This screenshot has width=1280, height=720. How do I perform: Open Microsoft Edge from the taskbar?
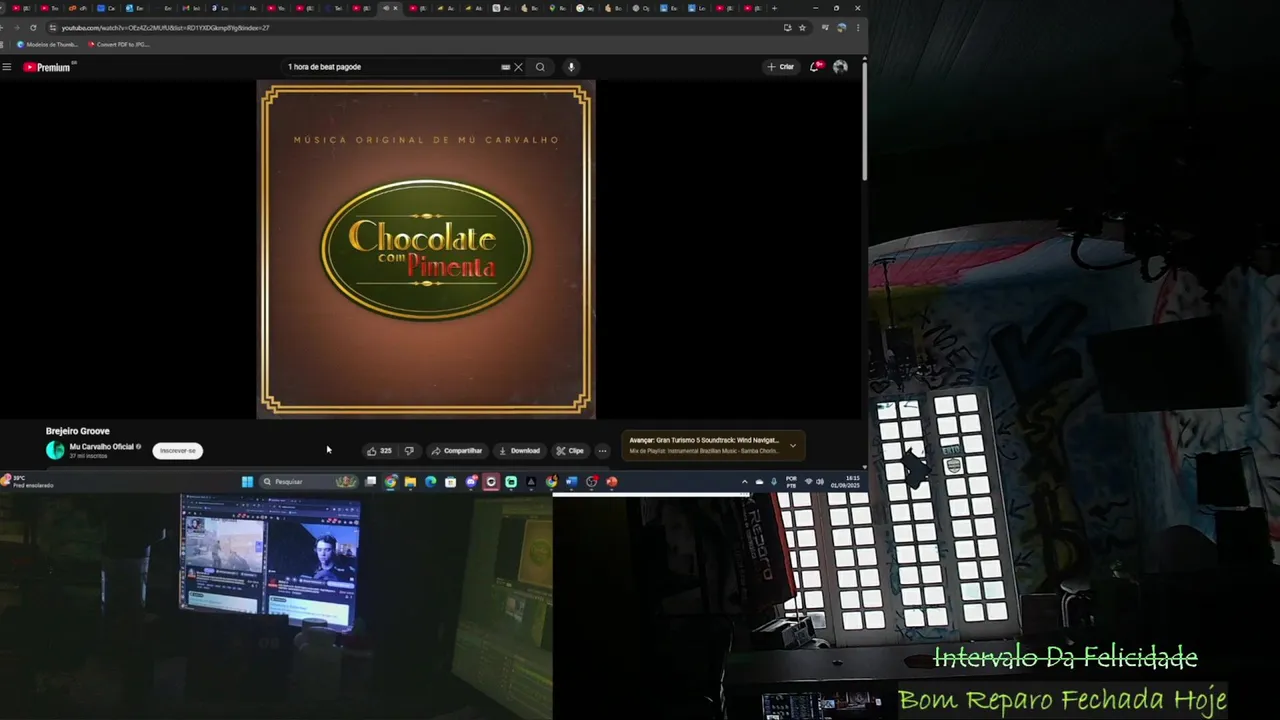430,482
